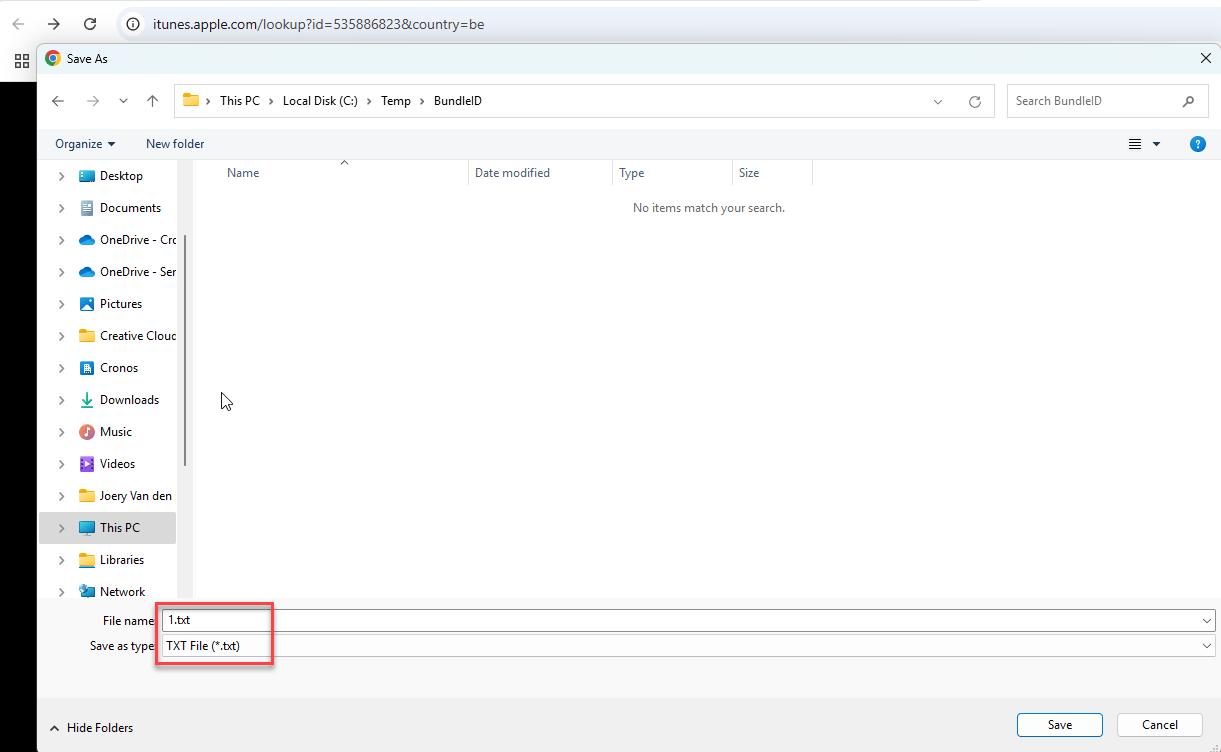
Task: Expand the Network folder in the sidebar
Action: click(x=62, y=592)
